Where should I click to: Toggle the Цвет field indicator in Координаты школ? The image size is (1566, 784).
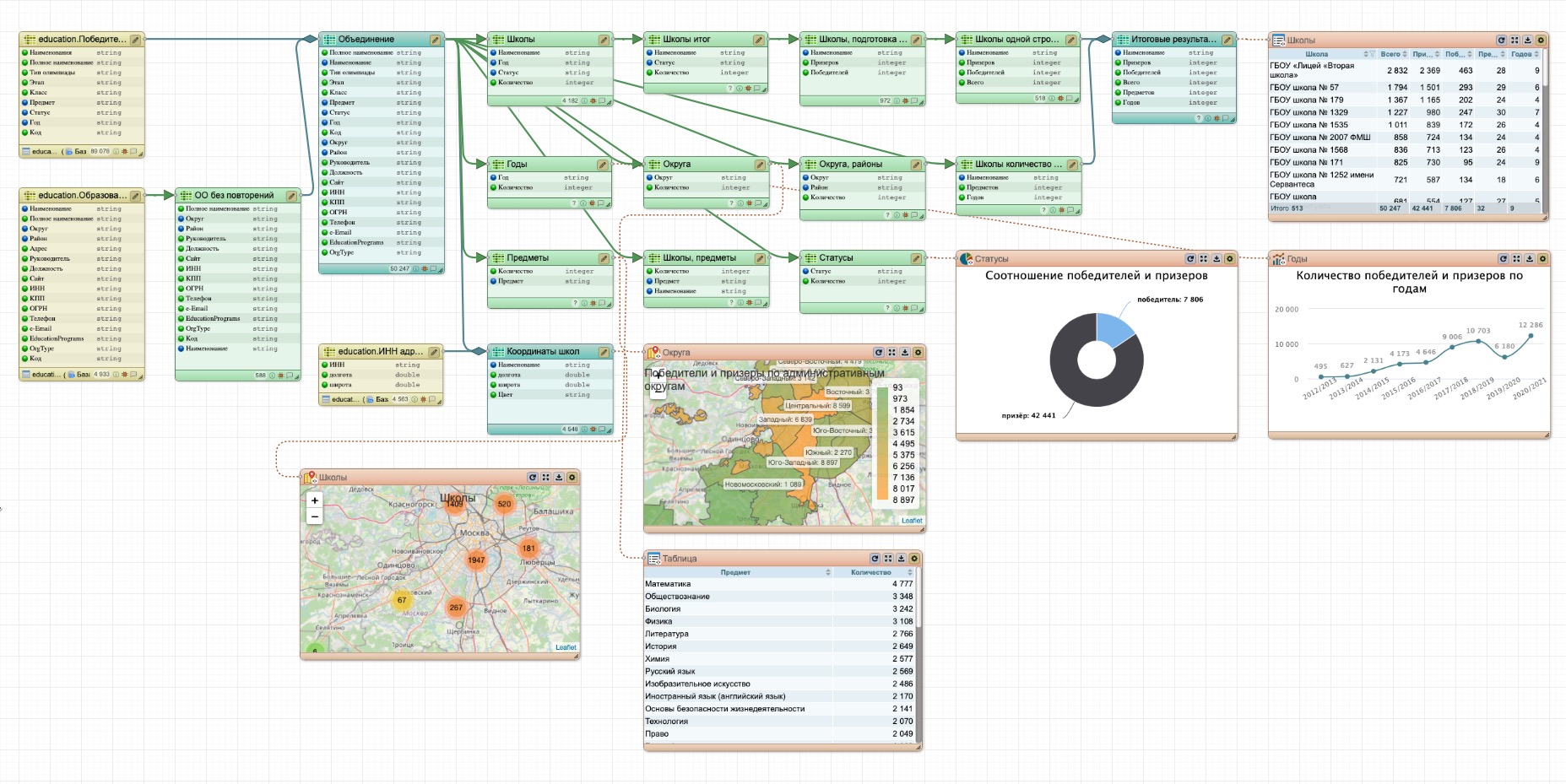click(x=493, y=395)
